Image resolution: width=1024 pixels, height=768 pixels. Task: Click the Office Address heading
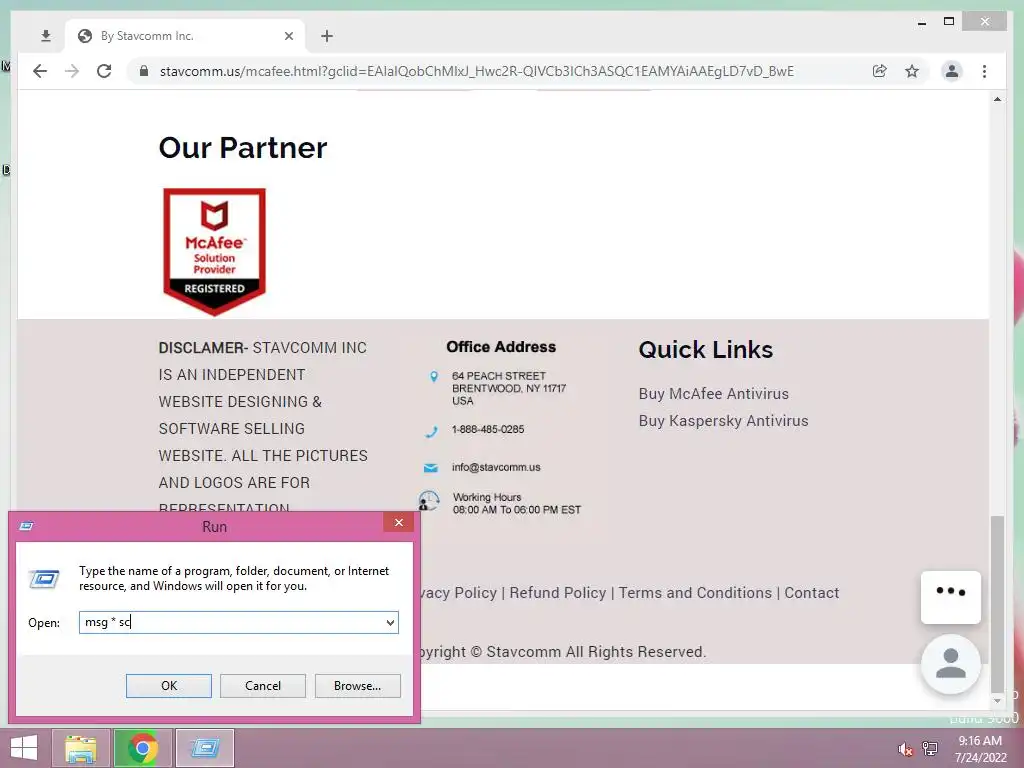click(x=501, y=347)
